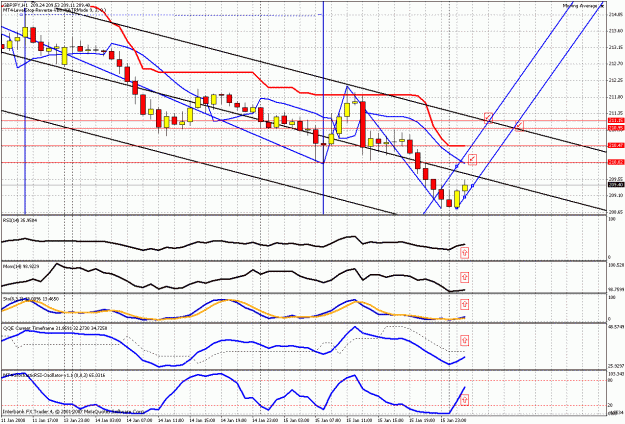The width and height of the screenshot is (625, 424).
Task: Click the up-arrow marker in the Mom(14) panel
Action: (x=464, y=277)
